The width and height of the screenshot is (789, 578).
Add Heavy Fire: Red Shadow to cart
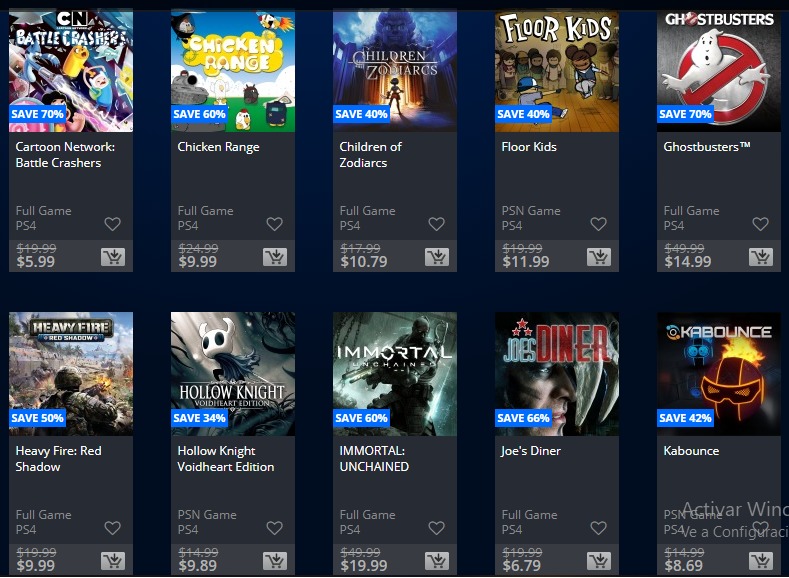point(113,561)
